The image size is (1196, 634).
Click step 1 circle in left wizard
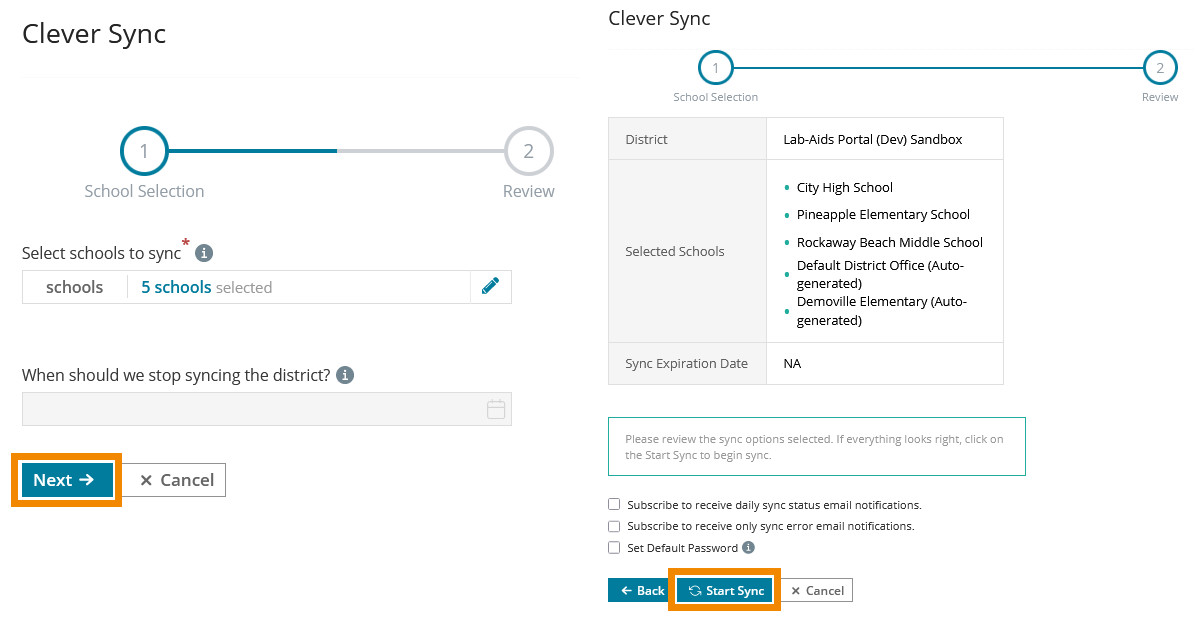click(x=144, y=151)
